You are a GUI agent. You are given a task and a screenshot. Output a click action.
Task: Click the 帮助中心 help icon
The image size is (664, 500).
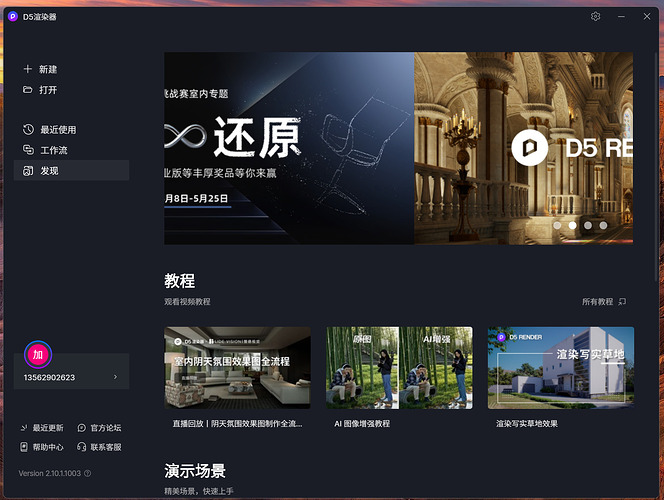(x=24, y=447)
